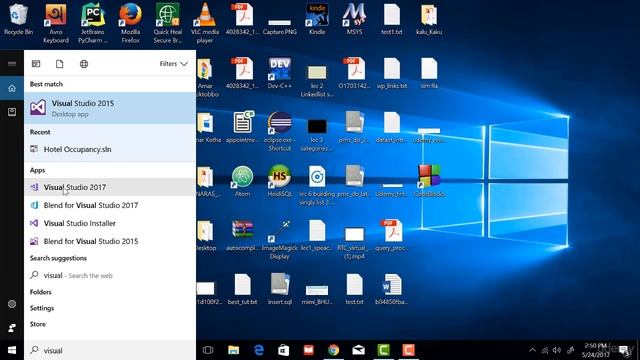Select the appointme... desktop file
The image size is (640, 360).
coord(242,127)
